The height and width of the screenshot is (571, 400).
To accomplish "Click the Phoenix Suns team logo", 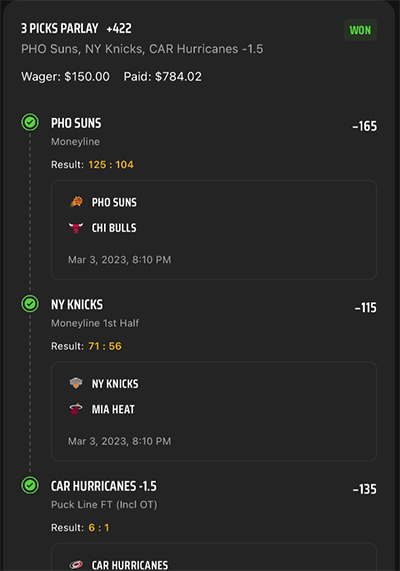I will coord(76,201).
